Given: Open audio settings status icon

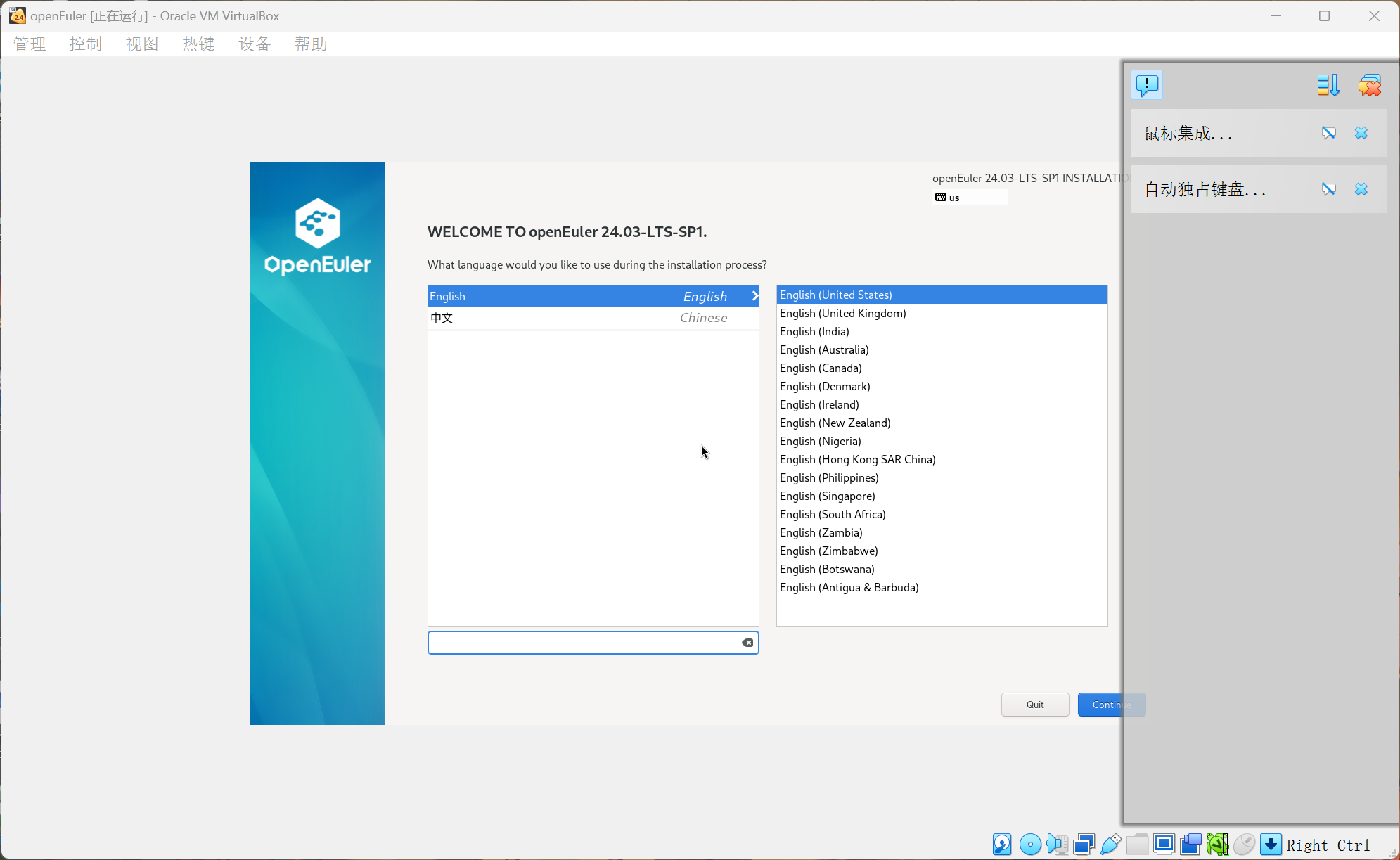Looking at the screenshot, I should pyautogui.click(x=1057, y=844).
